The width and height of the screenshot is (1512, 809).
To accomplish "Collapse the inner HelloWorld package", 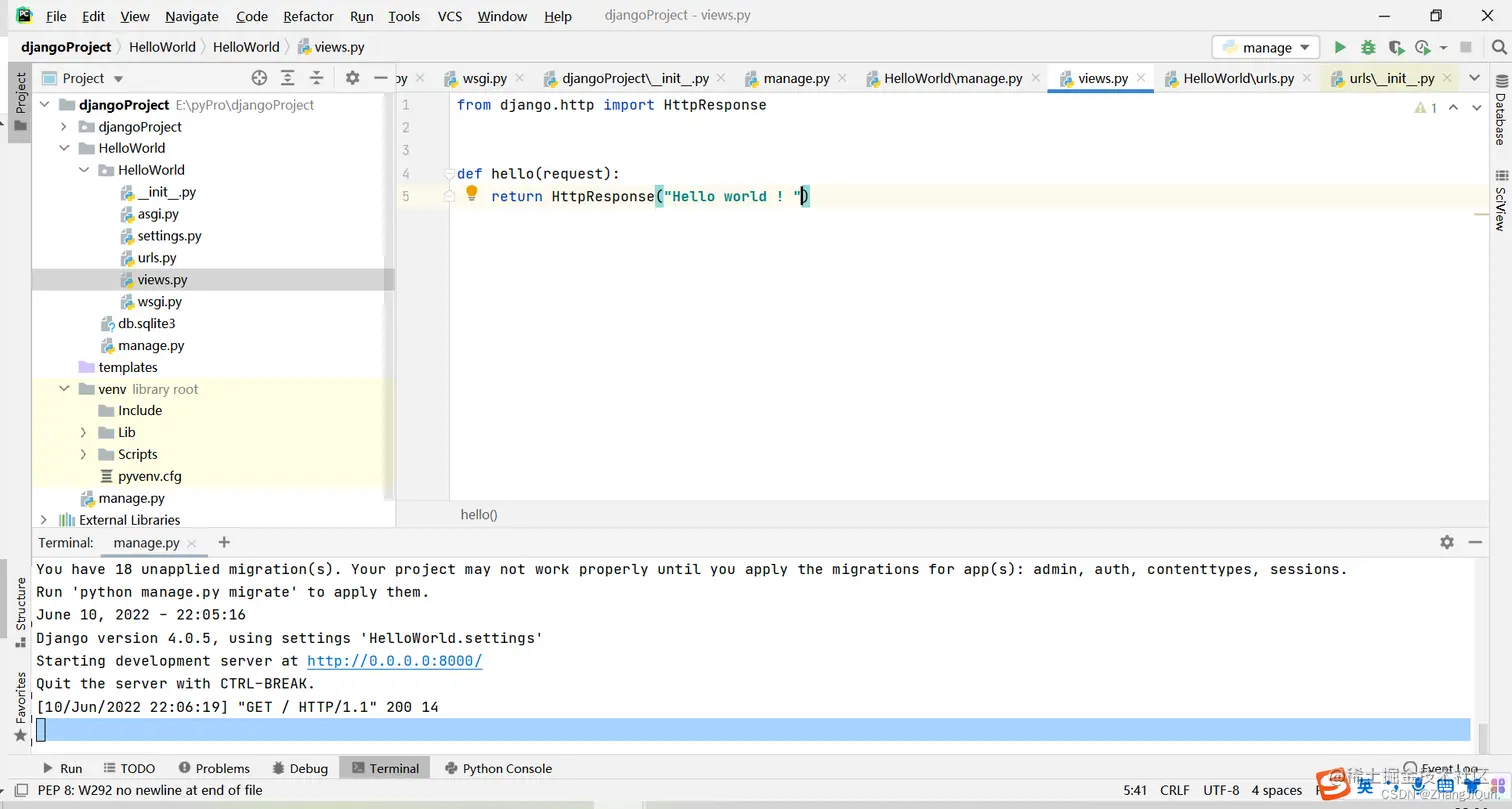I will 84,170.
